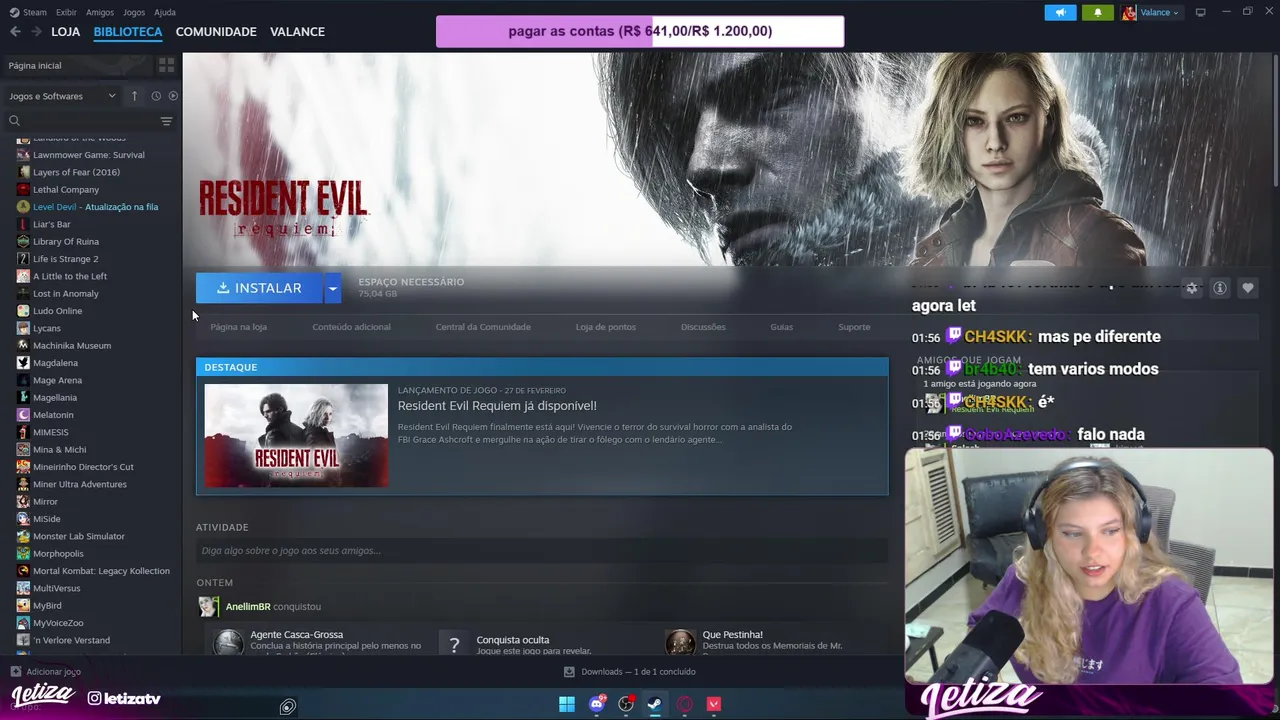The width and height of the screenshot is (1280, 720).
Task: Click Página inicial button
Action: 77,65
